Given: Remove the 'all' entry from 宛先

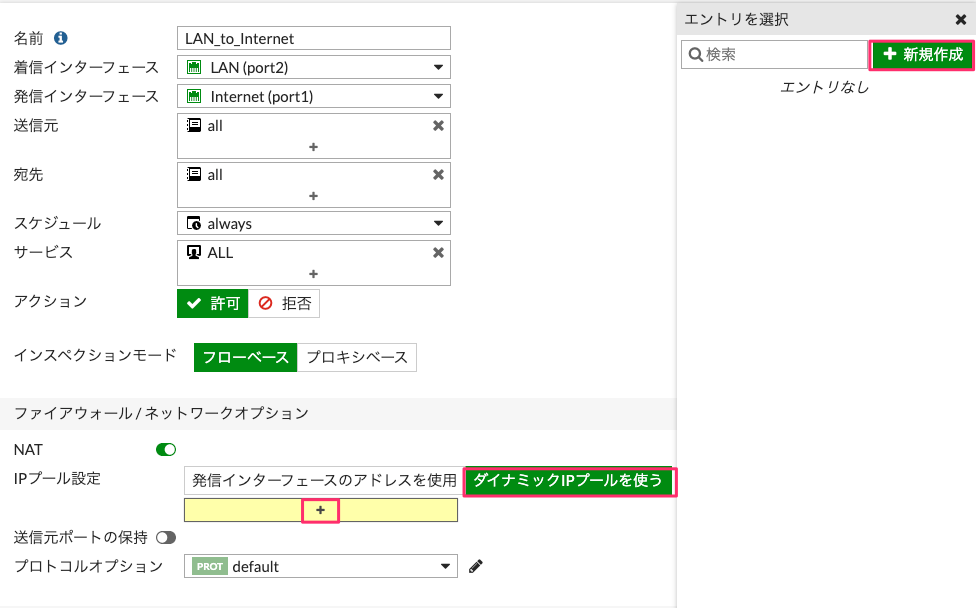Looking at the screenshot, I should pos(438,175).
